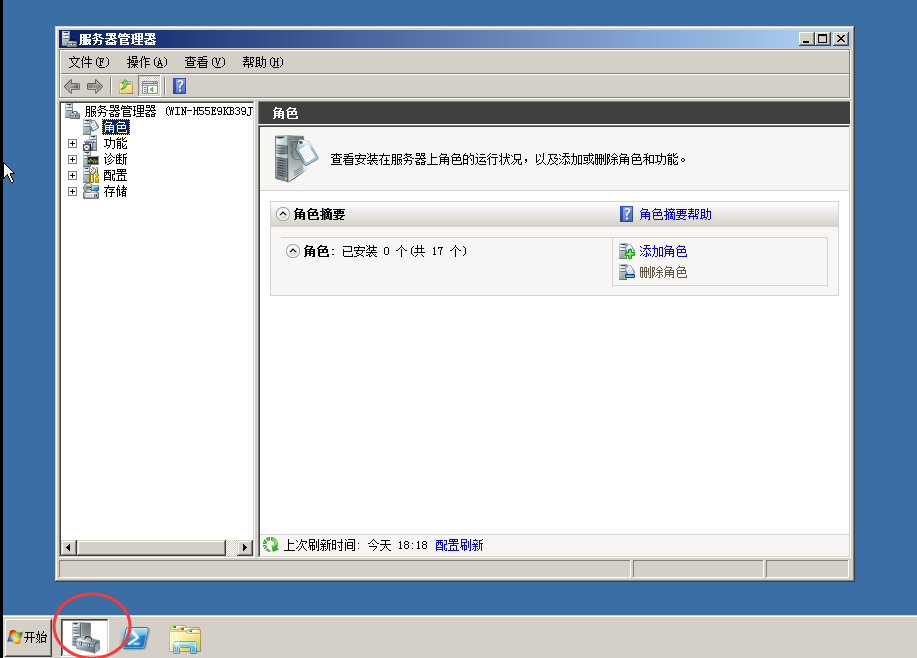The height and width of the screenshot is (658, 917).
Task: Click the 添加角色 green plus icon
Action: coord(629,251)
